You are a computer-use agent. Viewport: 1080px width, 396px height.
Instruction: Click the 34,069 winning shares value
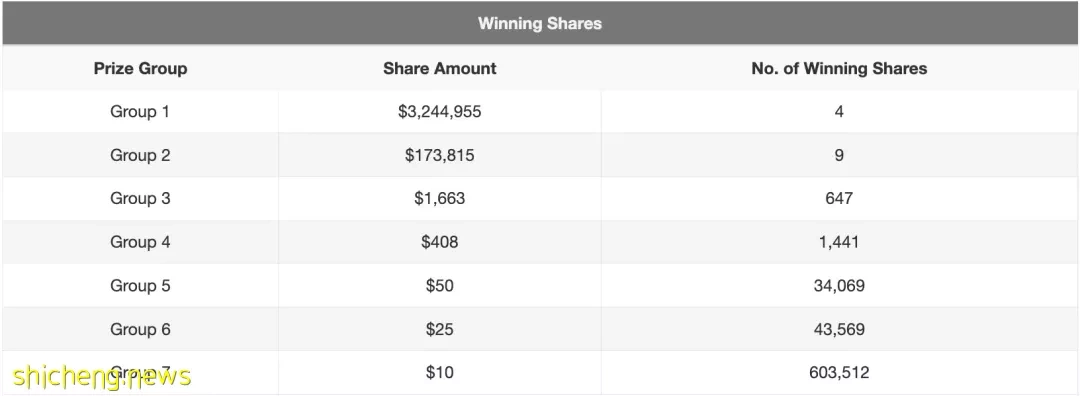click(839, 286)
